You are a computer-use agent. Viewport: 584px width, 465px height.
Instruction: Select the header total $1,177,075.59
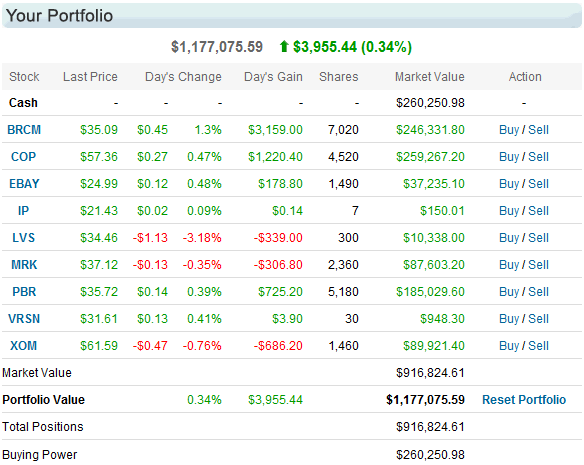click(217, 47)
